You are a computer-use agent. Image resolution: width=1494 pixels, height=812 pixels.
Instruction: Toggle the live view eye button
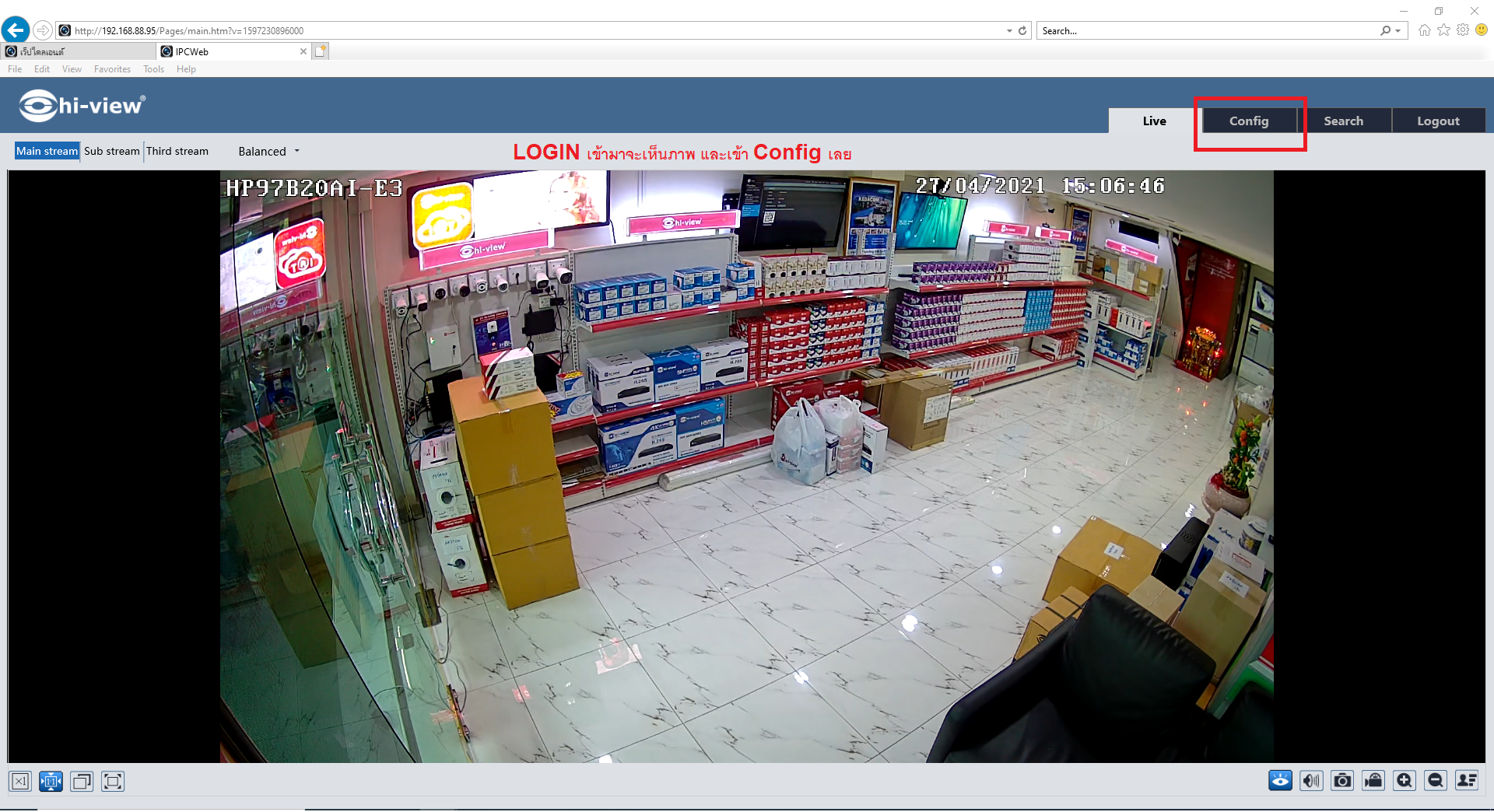[x=1280, y=780]
